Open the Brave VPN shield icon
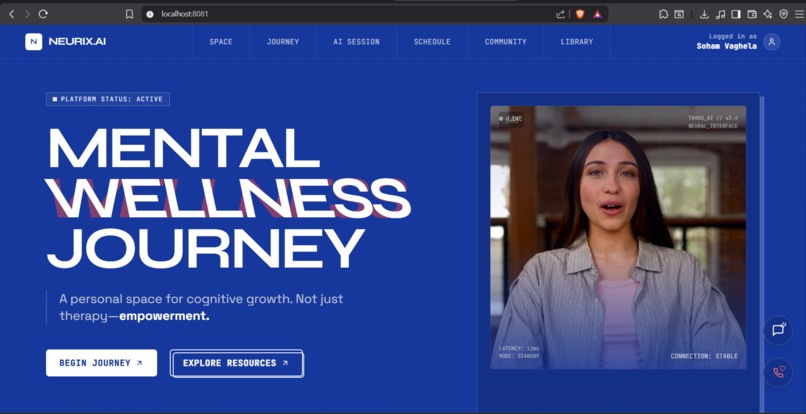The width and height of the screenshot is (806, 414). point(783,14)
